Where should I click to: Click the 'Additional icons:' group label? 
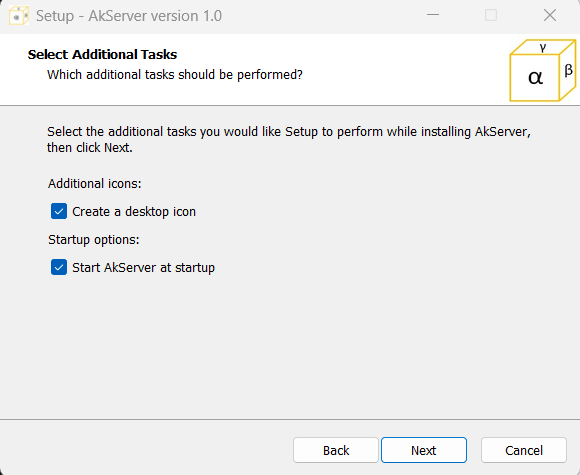coord(95,183)
